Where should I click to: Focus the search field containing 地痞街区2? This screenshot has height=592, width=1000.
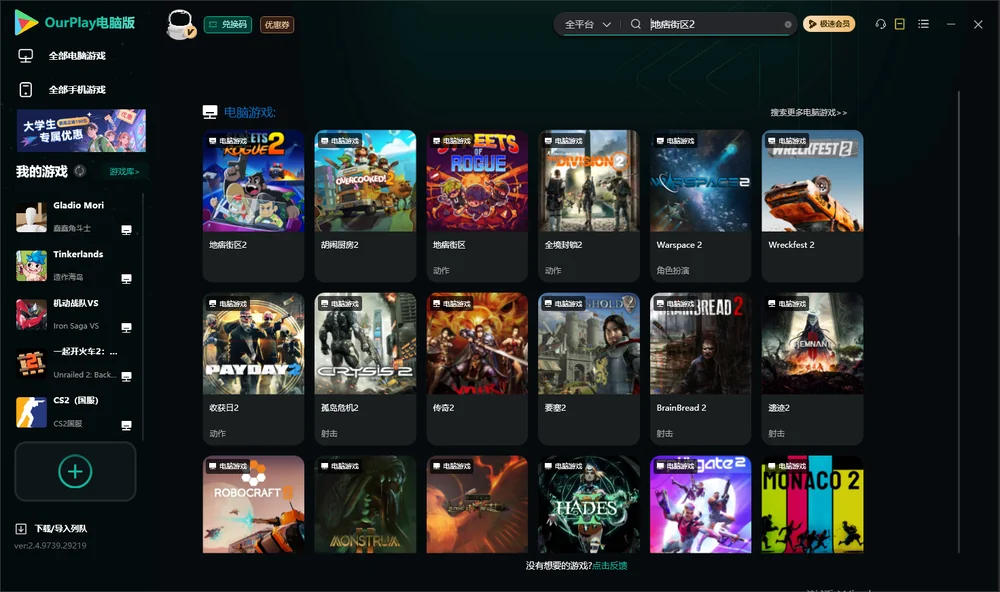coord(714,24)
